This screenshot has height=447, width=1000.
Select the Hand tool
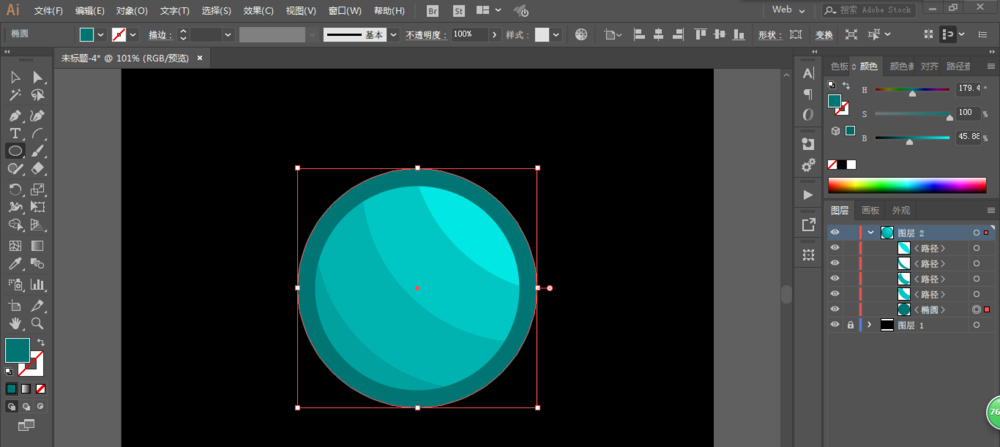click(15, 323)
